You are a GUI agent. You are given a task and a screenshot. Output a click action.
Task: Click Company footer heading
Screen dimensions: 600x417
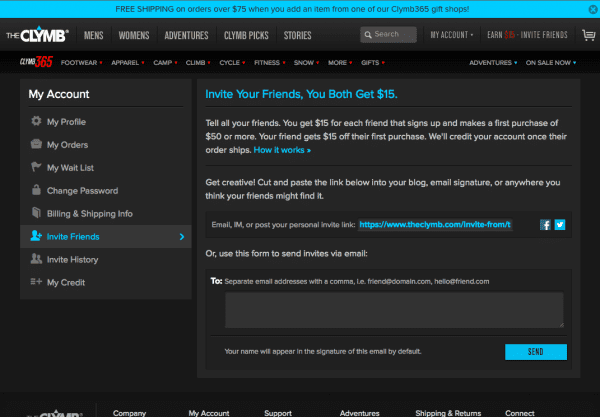click(x=129, y=413)
